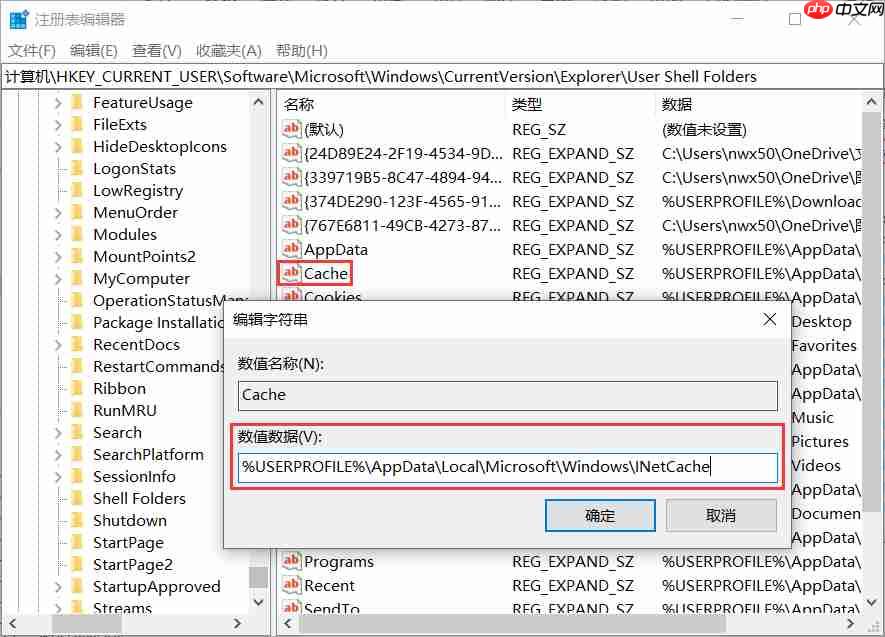Click the ab icon next to the Recent value
This screenshot has height=637, width=885.
click(290, 585)
